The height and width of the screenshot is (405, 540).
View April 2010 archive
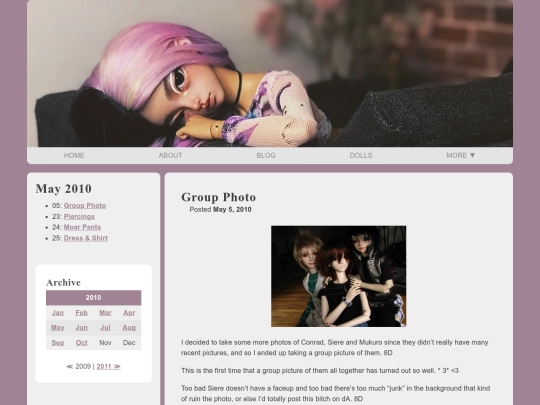point(129,313)
